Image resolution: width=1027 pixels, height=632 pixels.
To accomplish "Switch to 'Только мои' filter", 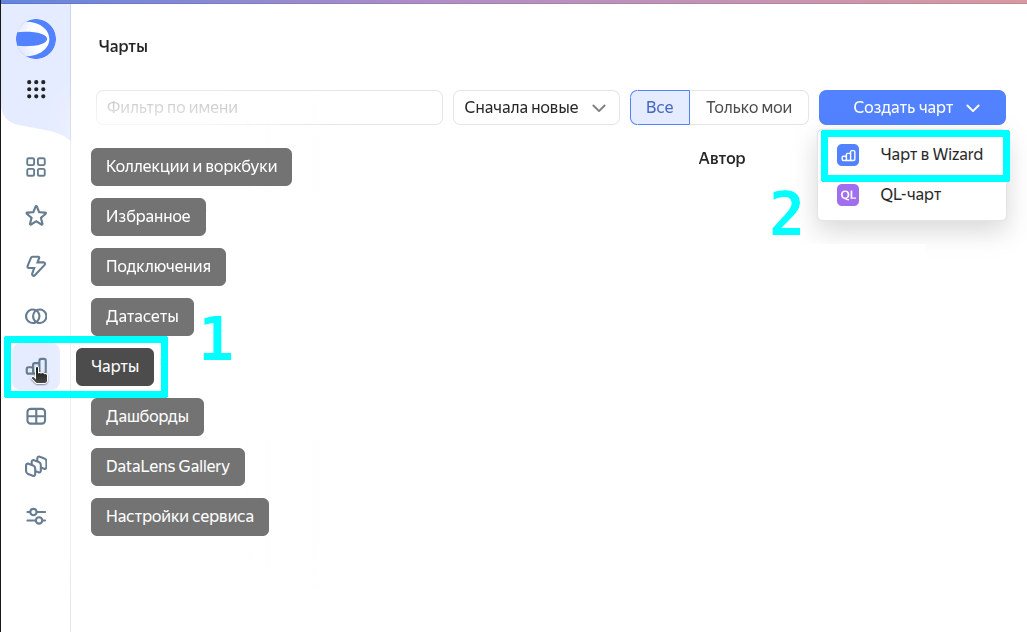I will coord(748,108).
